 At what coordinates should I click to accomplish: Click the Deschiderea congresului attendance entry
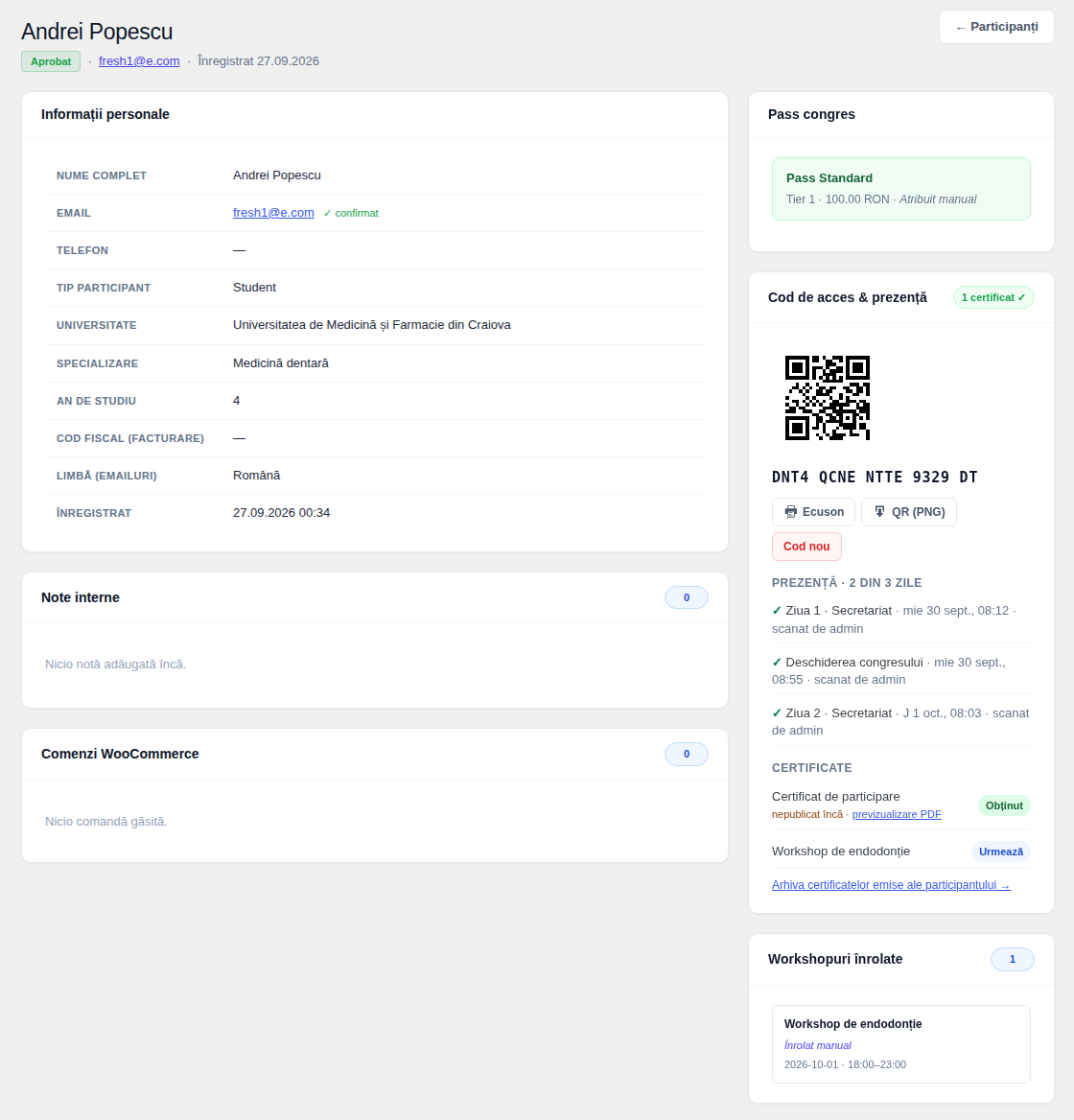click(x=901, y=670)
